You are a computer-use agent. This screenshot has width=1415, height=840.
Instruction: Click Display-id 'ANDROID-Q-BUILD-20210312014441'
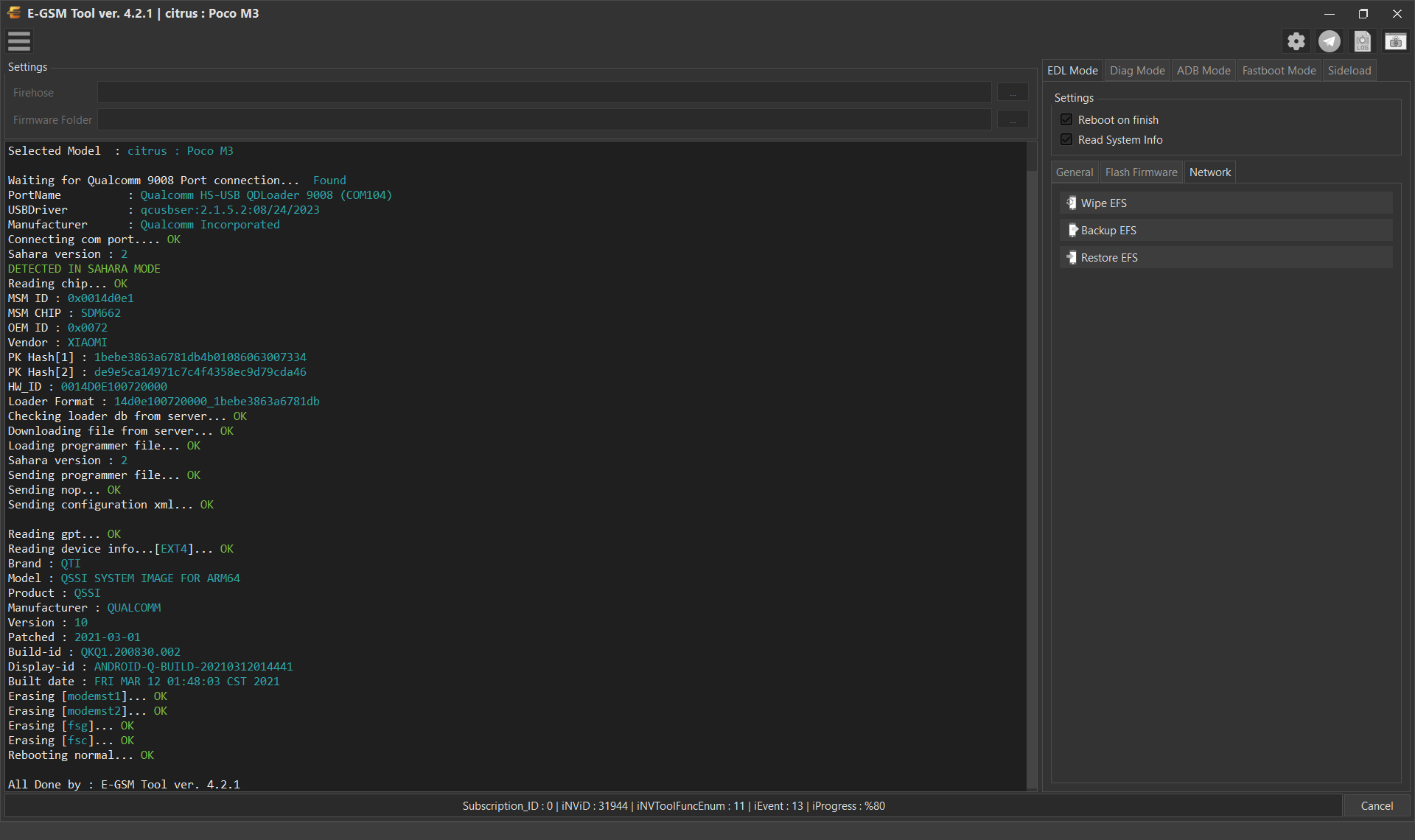tap(193, 667)
